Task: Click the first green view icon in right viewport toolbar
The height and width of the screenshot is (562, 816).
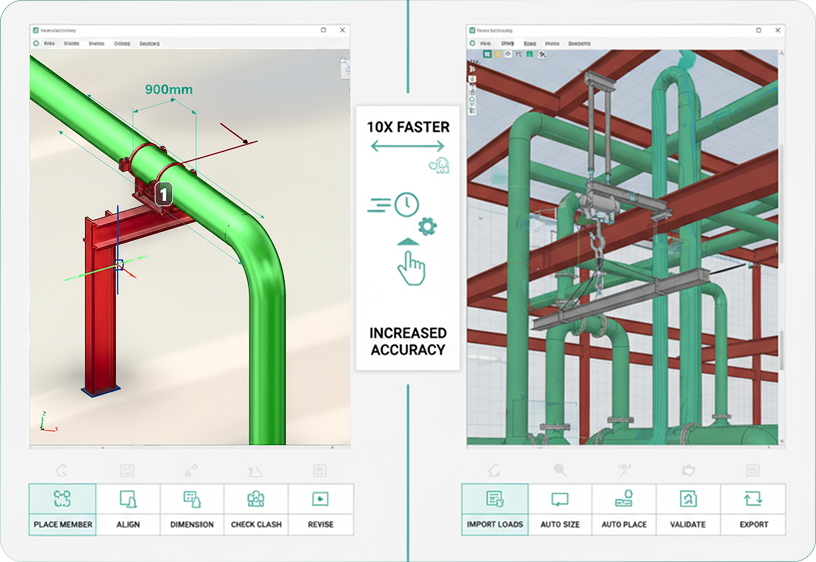Action: tap(488, 54)
